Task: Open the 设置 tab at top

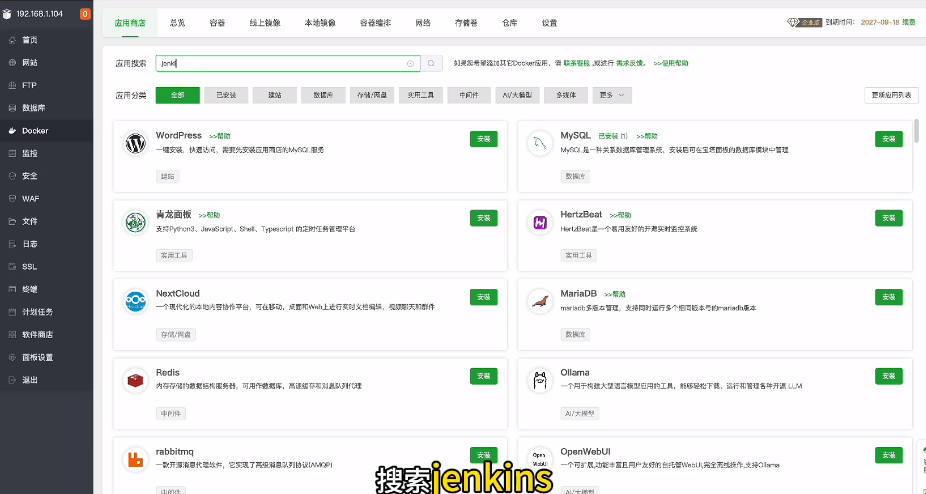Action: coord(549,23)
